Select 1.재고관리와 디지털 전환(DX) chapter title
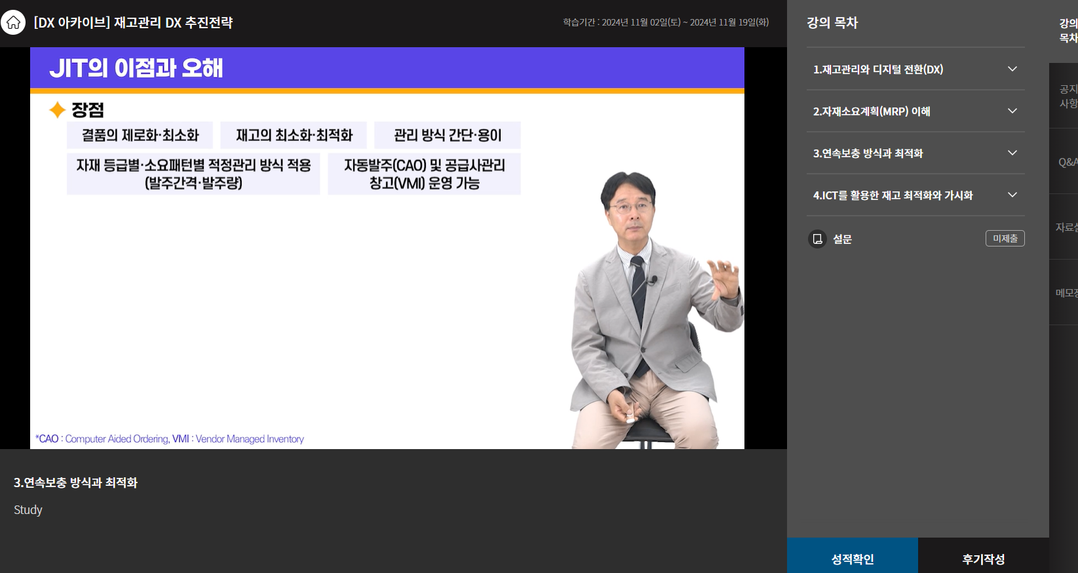 tap(877, 69)
